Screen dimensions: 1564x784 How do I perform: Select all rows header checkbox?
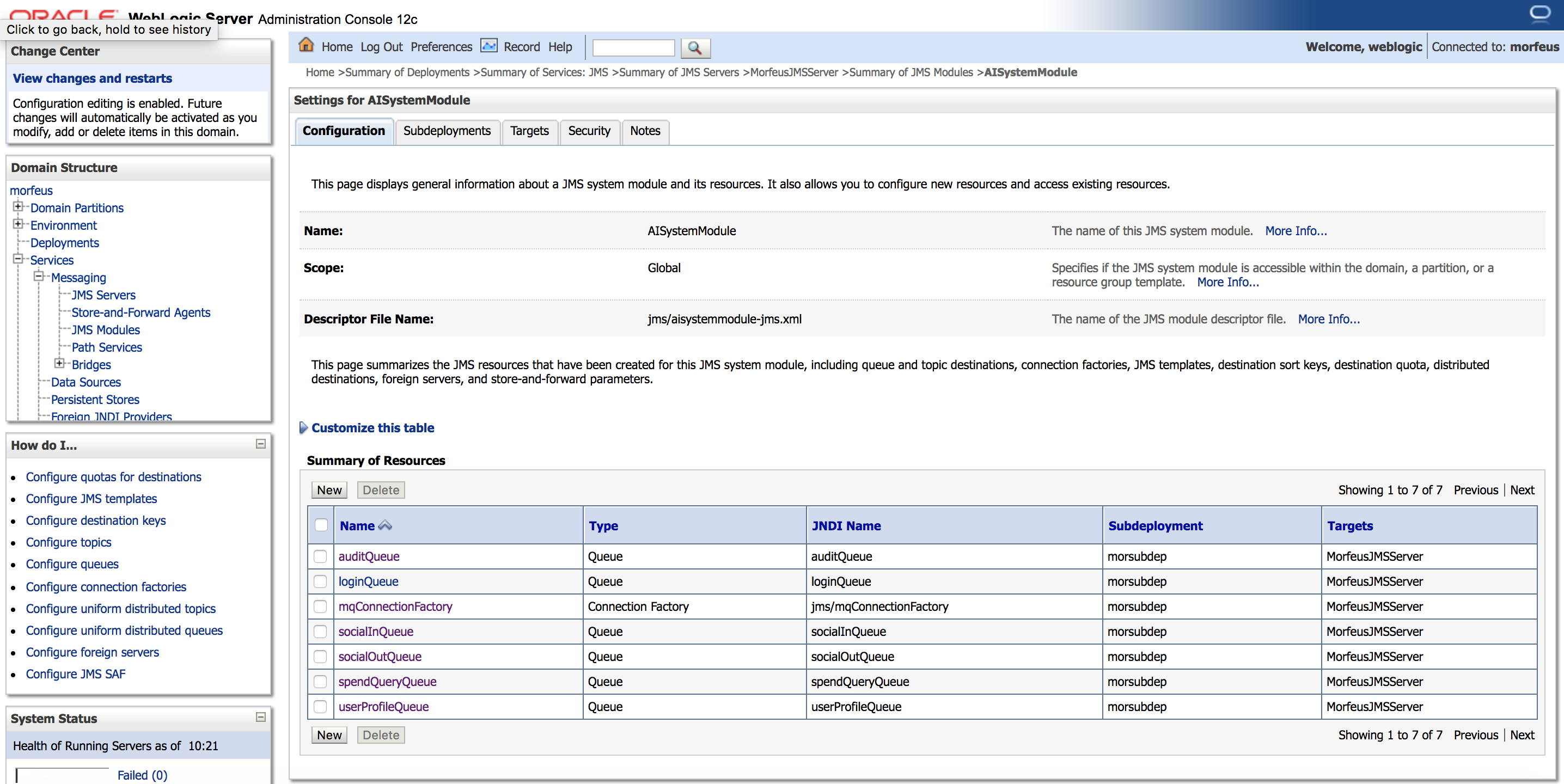click(x=321, y=525)
